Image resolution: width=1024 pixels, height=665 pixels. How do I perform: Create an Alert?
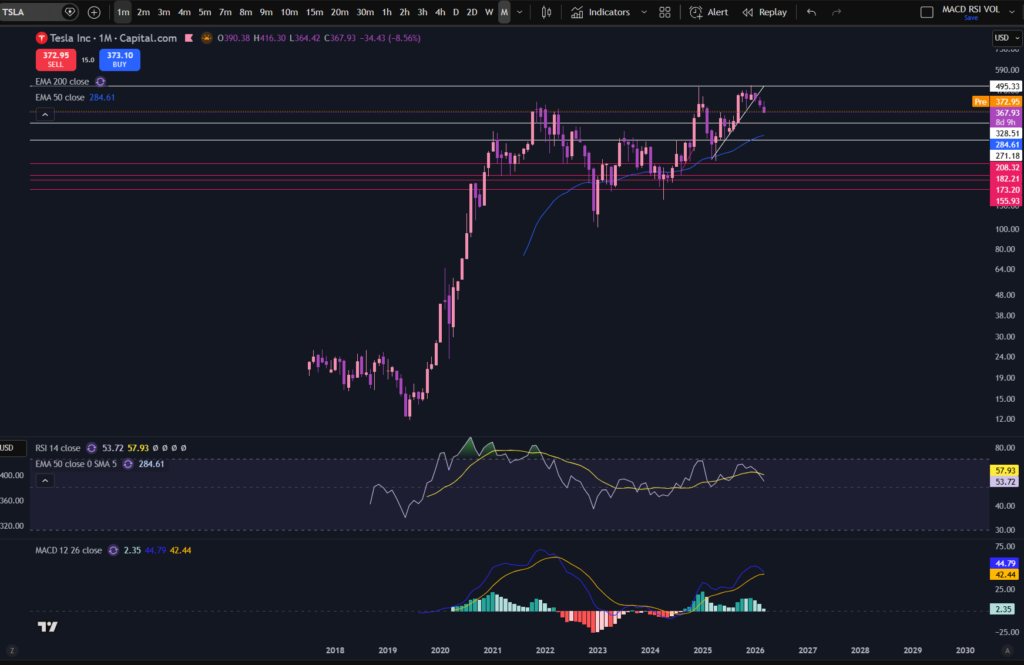coord(709,12)
